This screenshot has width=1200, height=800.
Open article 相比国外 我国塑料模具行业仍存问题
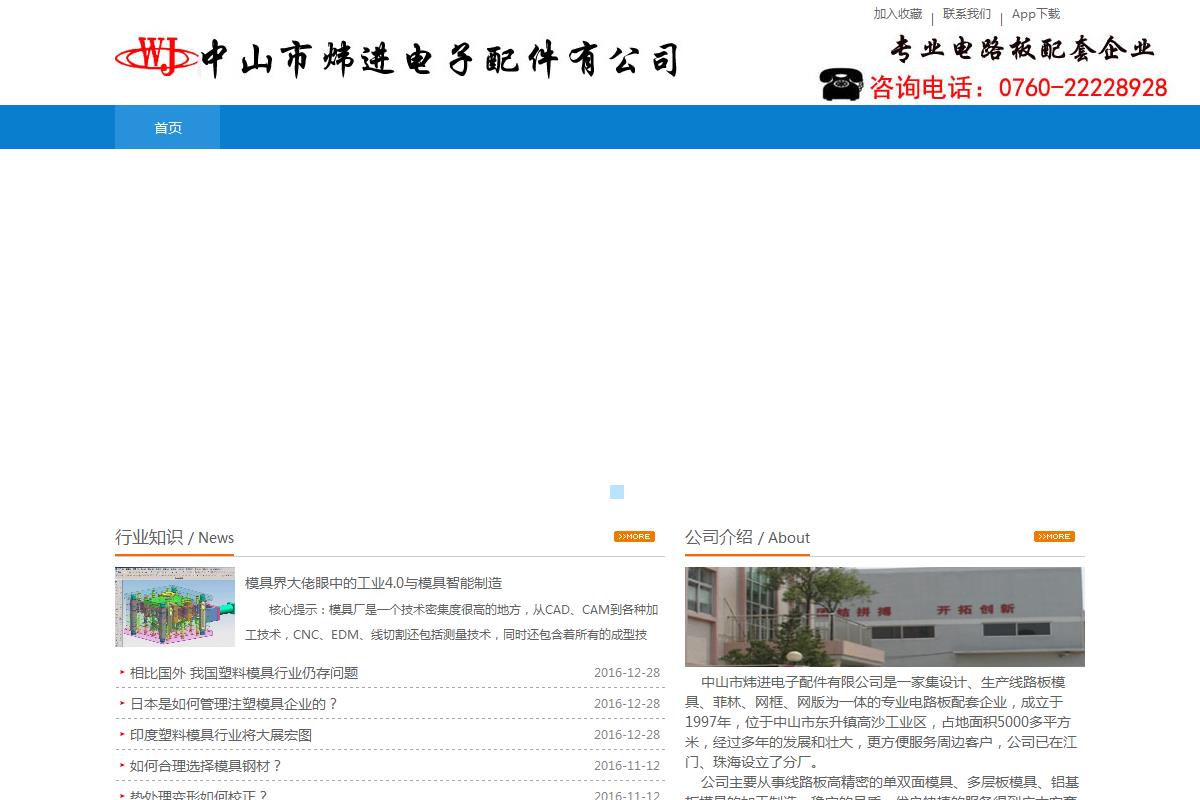(244, 673)
